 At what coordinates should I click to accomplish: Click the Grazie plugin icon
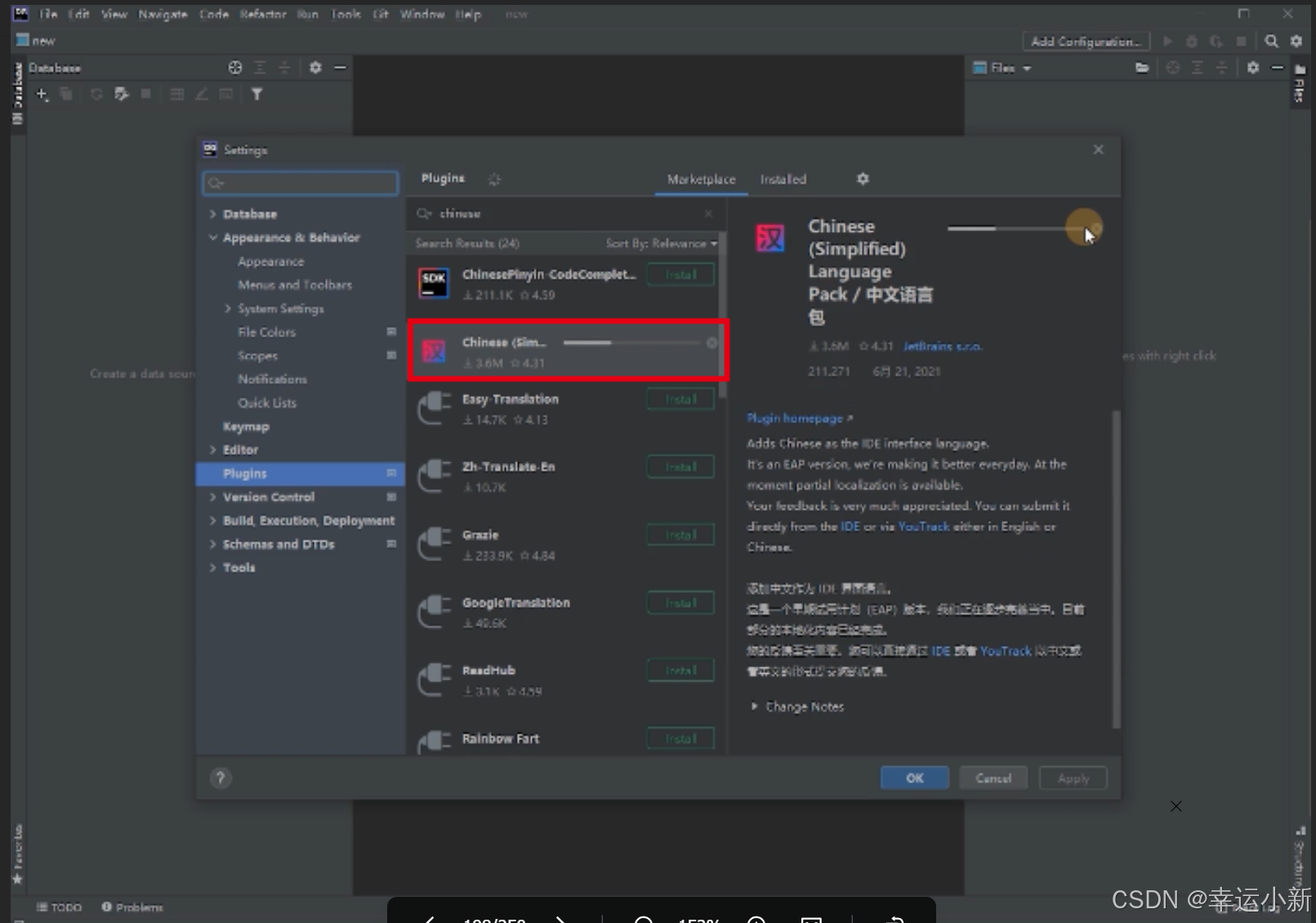pos(435,544)
